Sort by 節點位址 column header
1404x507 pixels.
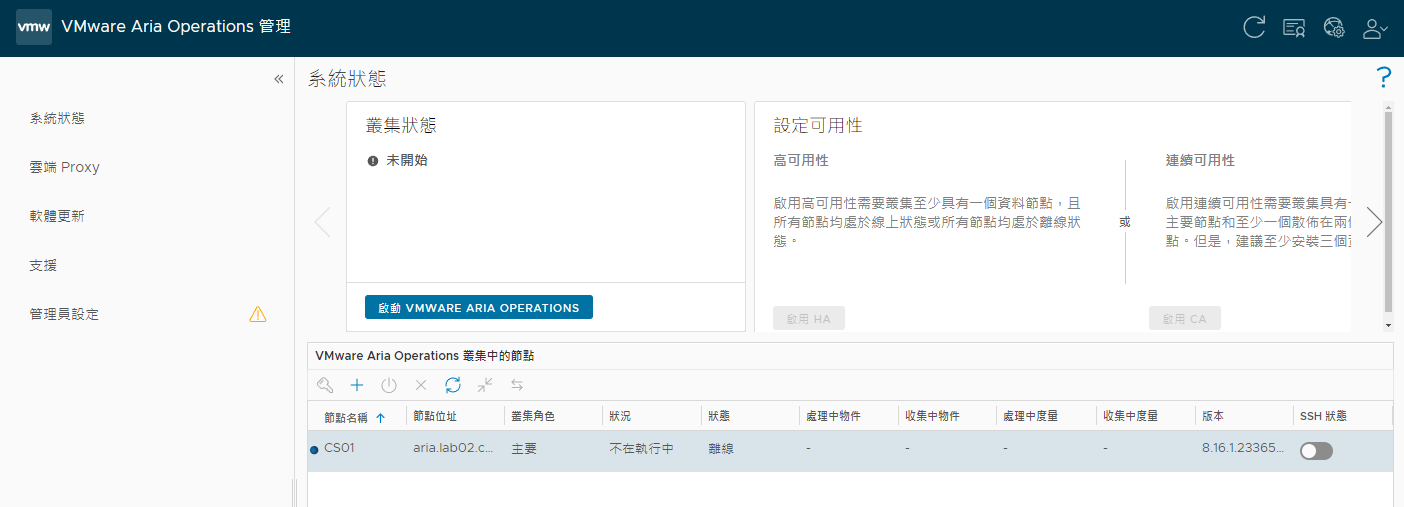pos(434,416)
